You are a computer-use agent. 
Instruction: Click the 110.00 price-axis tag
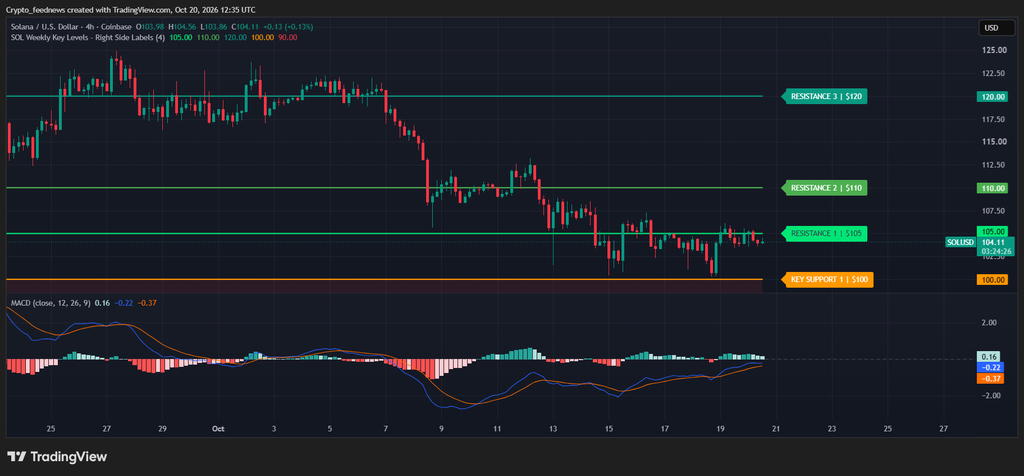(992, 188)
